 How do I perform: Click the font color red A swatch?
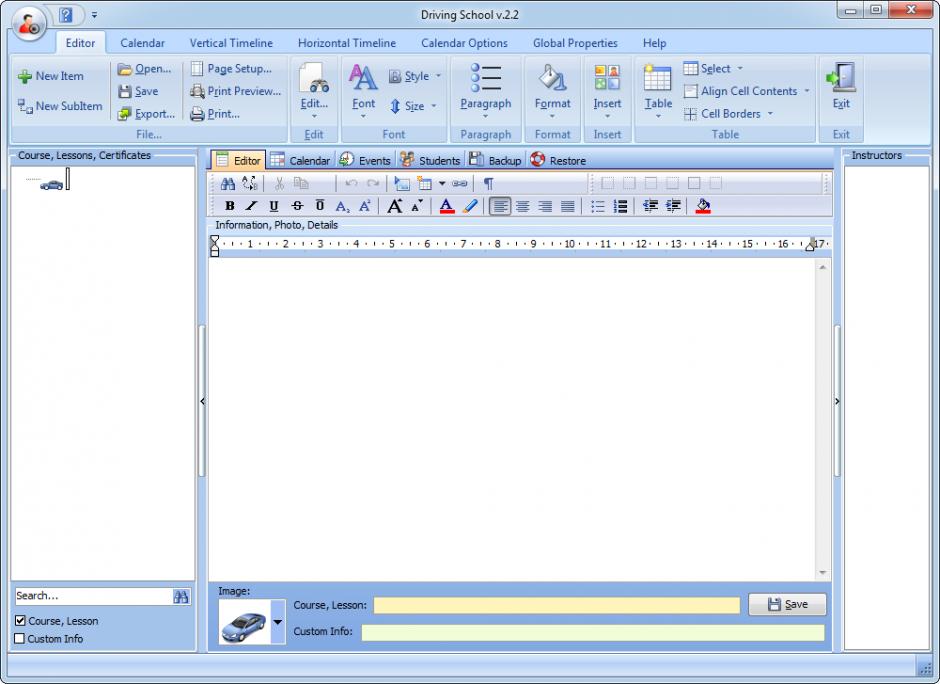[446, 206]
